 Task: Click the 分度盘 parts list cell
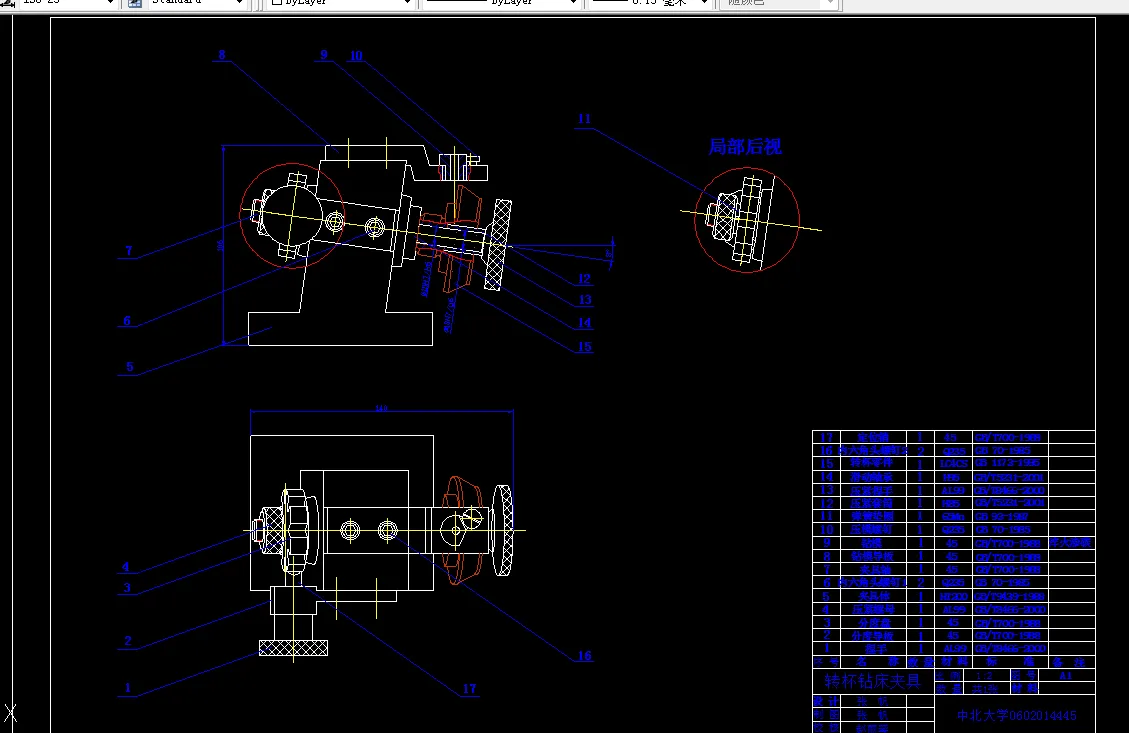click(873, 623)
